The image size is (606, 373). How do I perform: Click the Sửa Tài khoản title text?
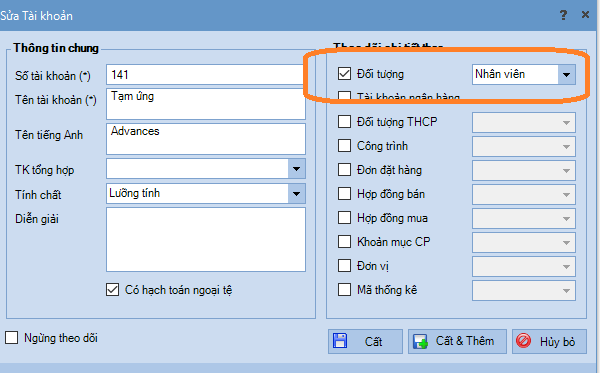click(x=36, y=16)
